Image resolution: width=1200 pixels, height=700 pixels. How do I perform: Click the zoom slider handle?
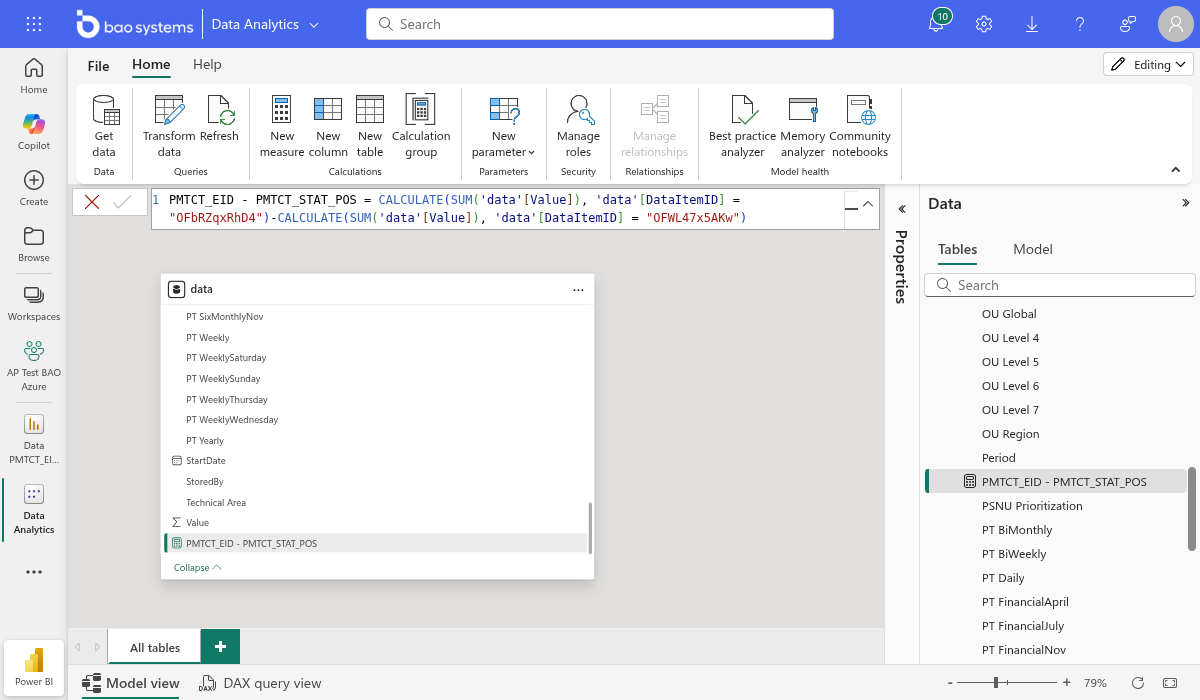[996, 682]
